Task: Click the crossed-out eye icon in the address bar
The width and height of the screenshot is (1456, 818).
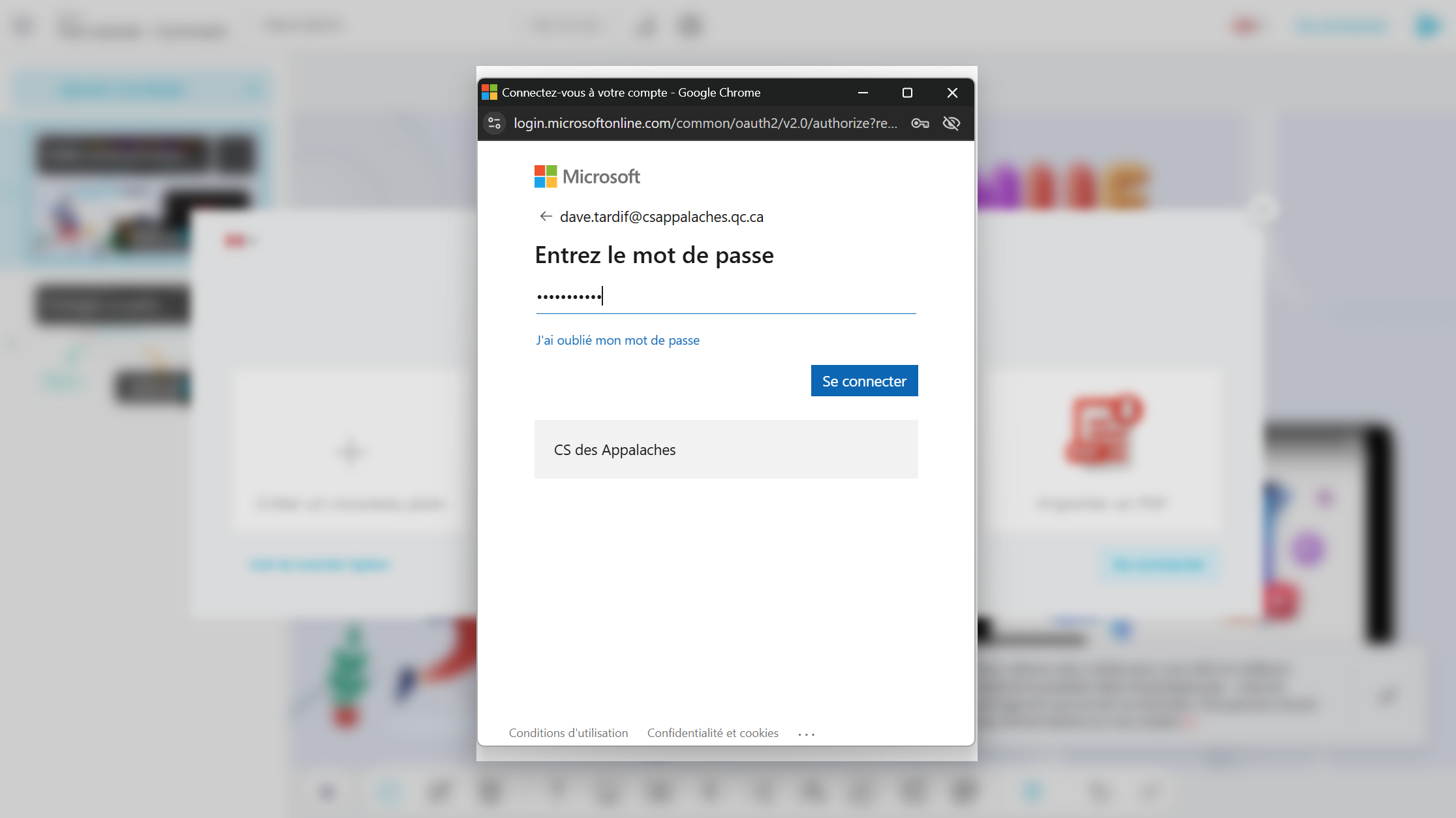Action: tap(952, 123)
